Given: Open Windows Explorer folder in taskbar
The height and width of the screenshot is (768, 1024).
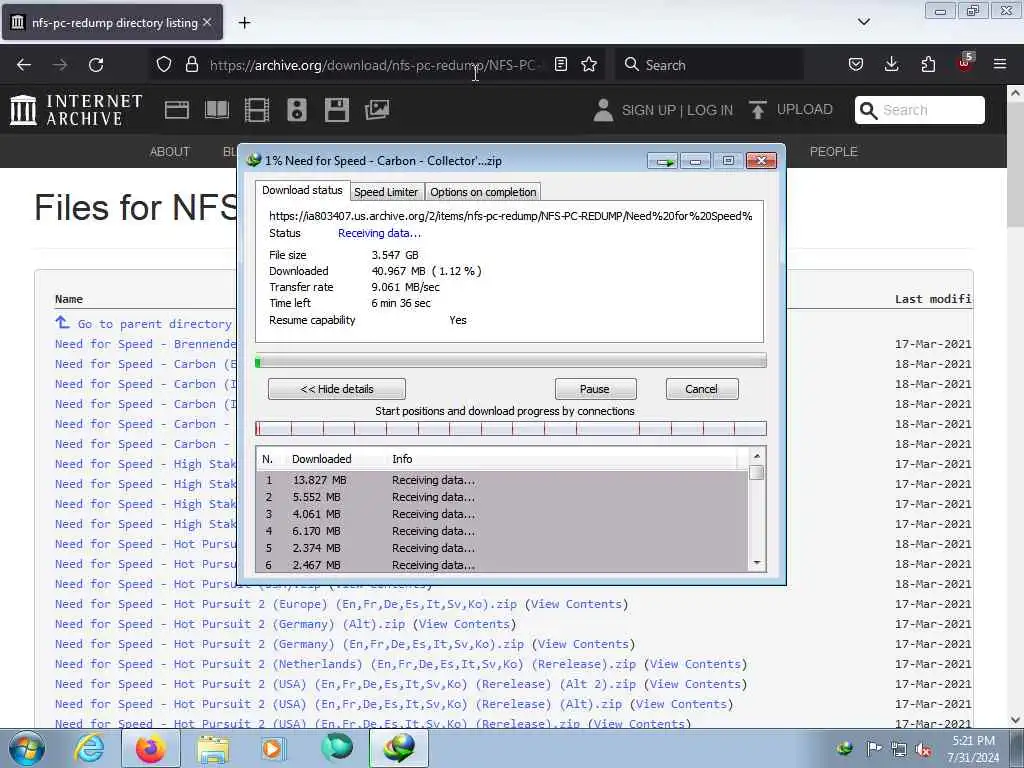Looking at the screenshot, I should tap(213, 748).
